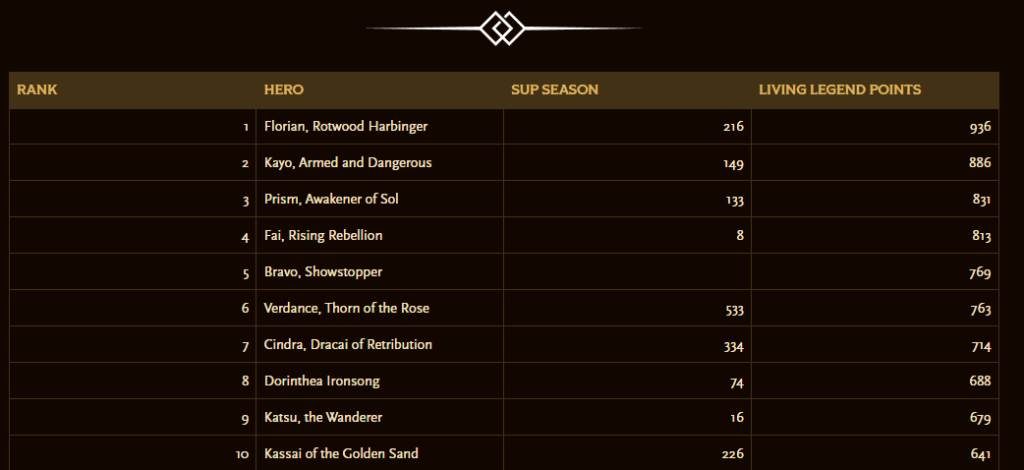Click the SUP SEASON column header
The width and height of the screenshot is (1024, 470).
(x=554, y=90)
